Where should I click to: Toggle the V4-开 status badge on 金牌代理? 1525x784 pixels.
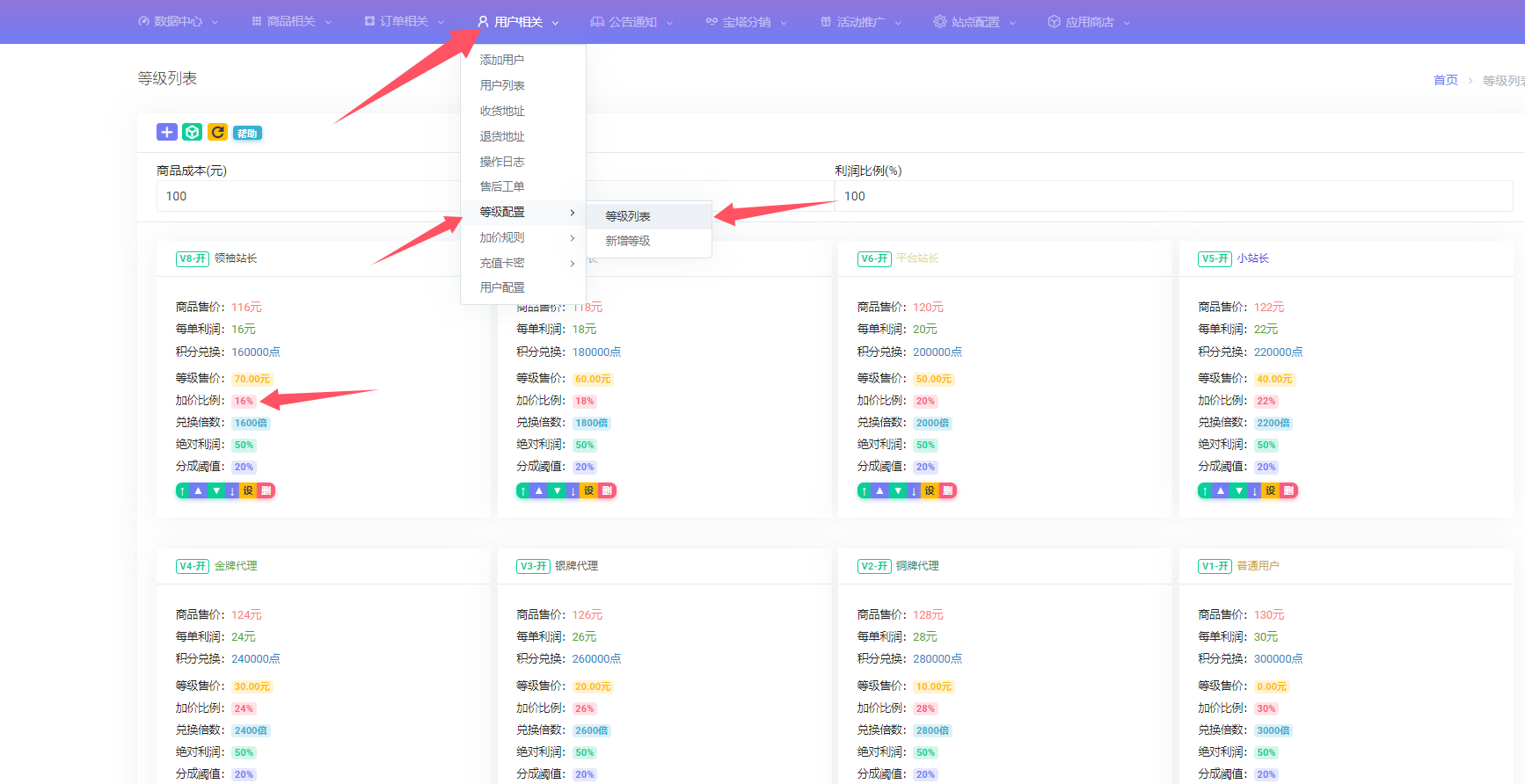point(193,566)
